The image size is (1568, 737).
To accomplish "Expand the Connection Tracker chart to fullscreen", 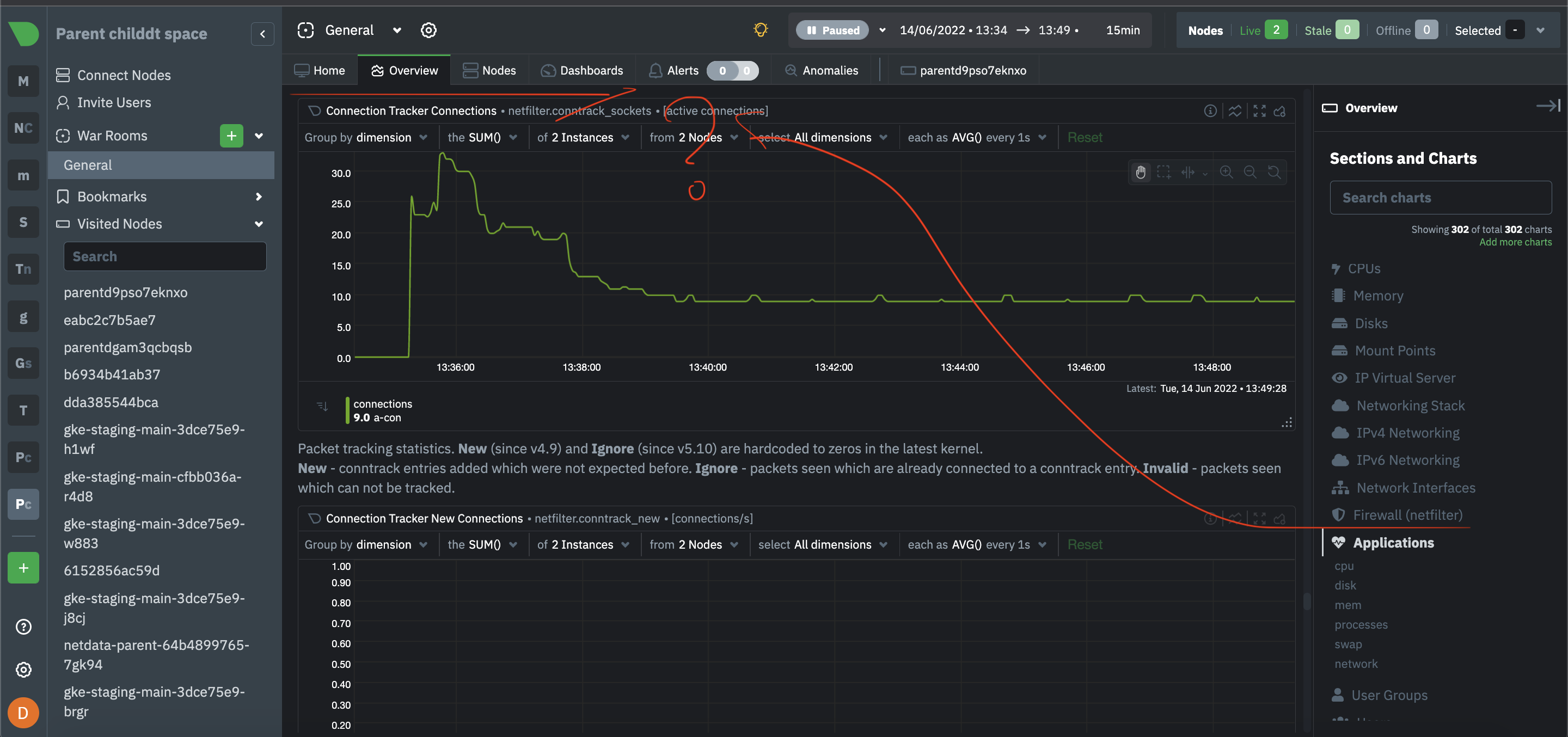I will pos(1259,110).
